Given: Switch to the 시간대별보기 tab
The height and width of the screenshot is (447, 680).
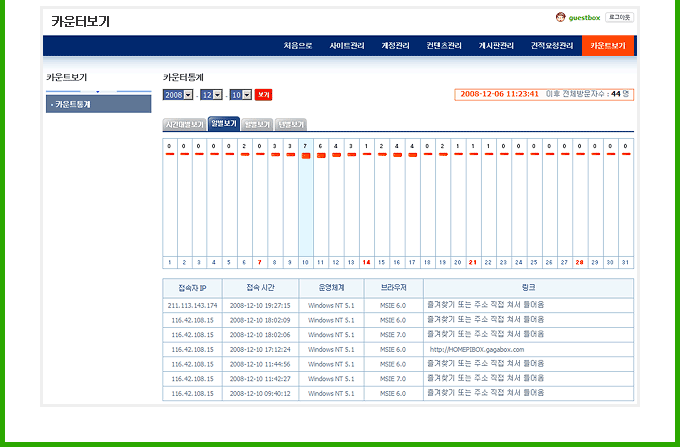Looking at the screenshot, I should 184,125.
